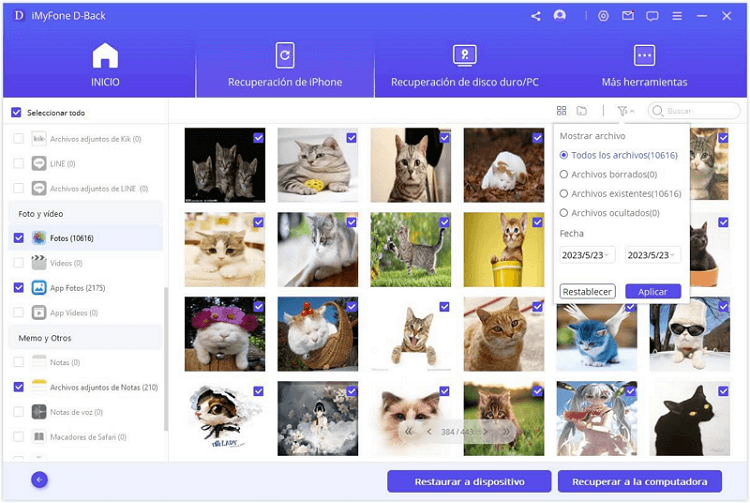Click the share icon in title bar
750x503 pixels.
(x=536, y=16)
